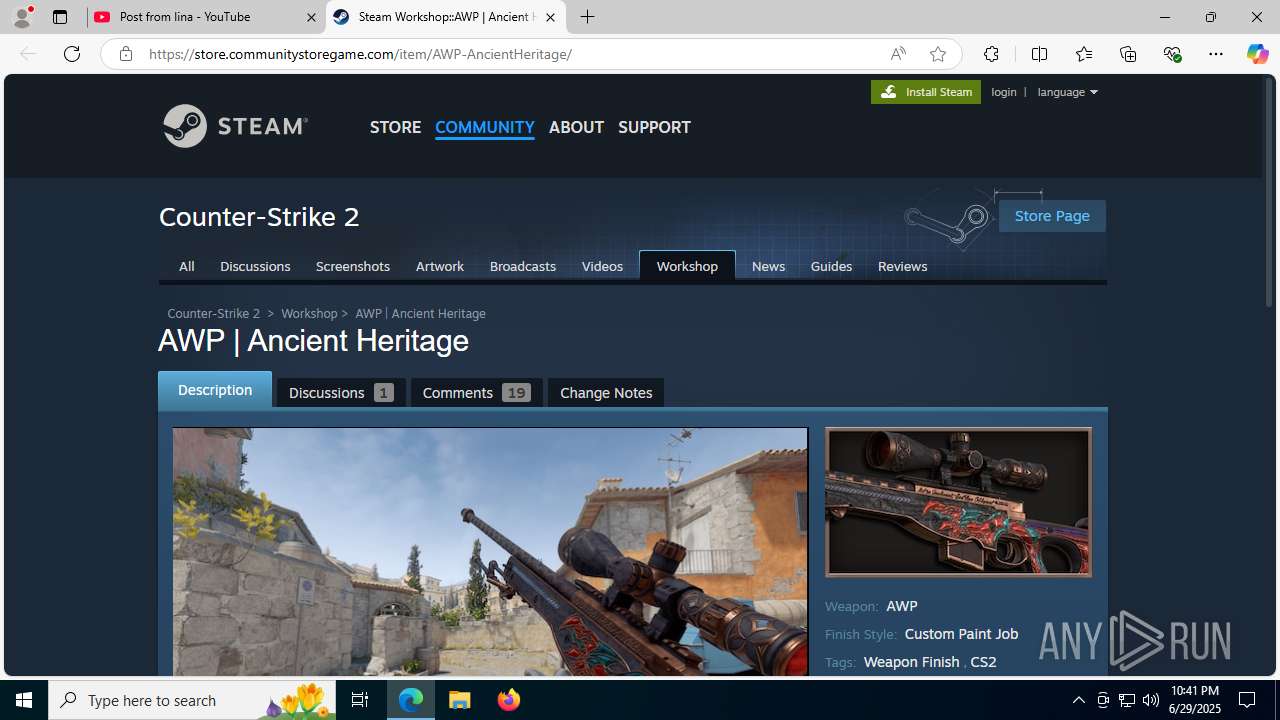Image resolution: width=1280 pixels, height=720 pixels.
Task: Open the SUPPORT menu
Action: [654, 127]
